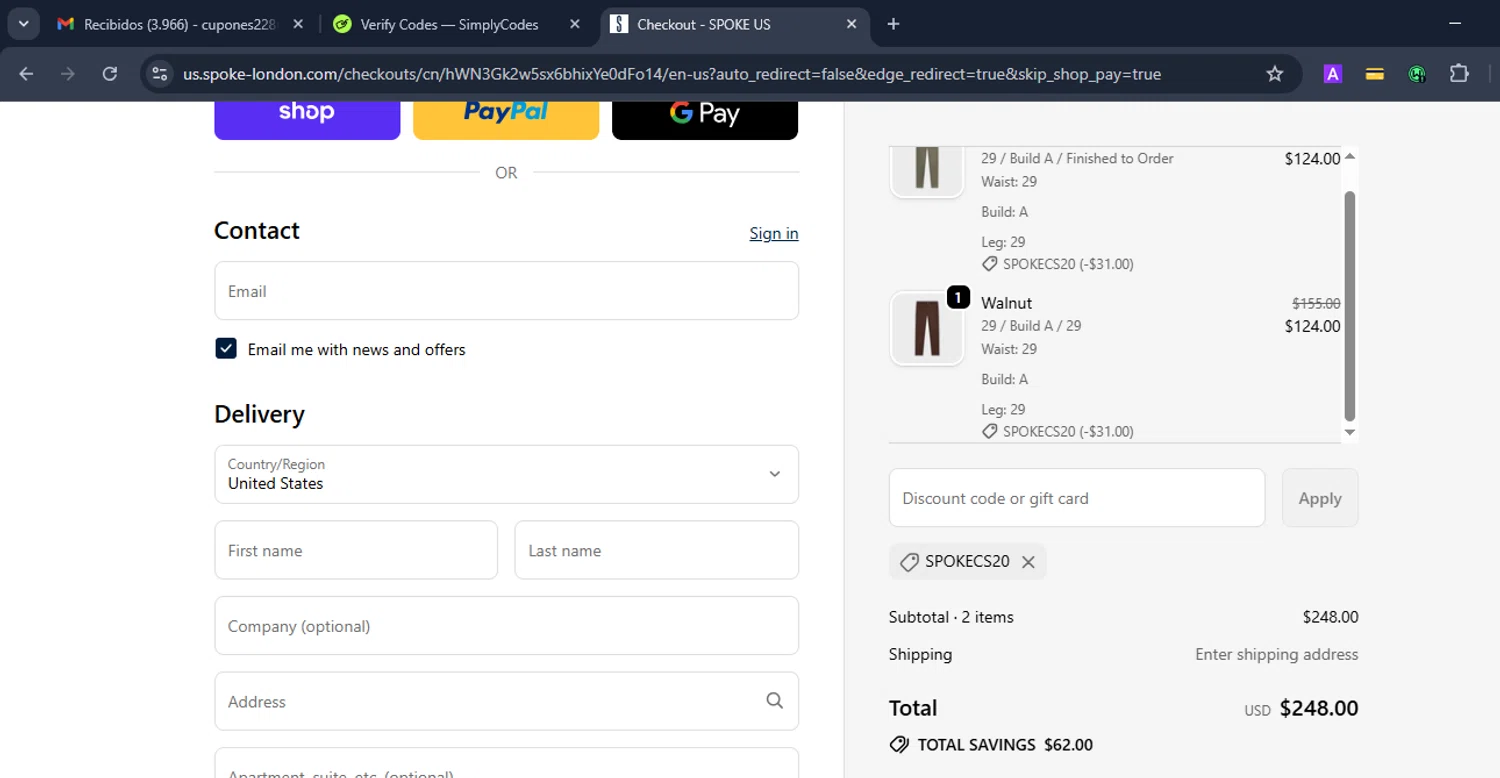The height and width of the screenshot is (778, 1500).
Task: Click the Contact section heading
Action: pyautogui.click(x=257, y=230)
